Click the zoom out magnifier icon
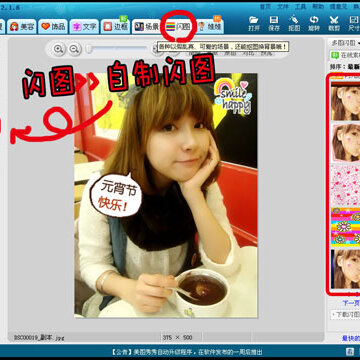Image resolution: width=360 pixels, height=360 pixels. point(74,49)
